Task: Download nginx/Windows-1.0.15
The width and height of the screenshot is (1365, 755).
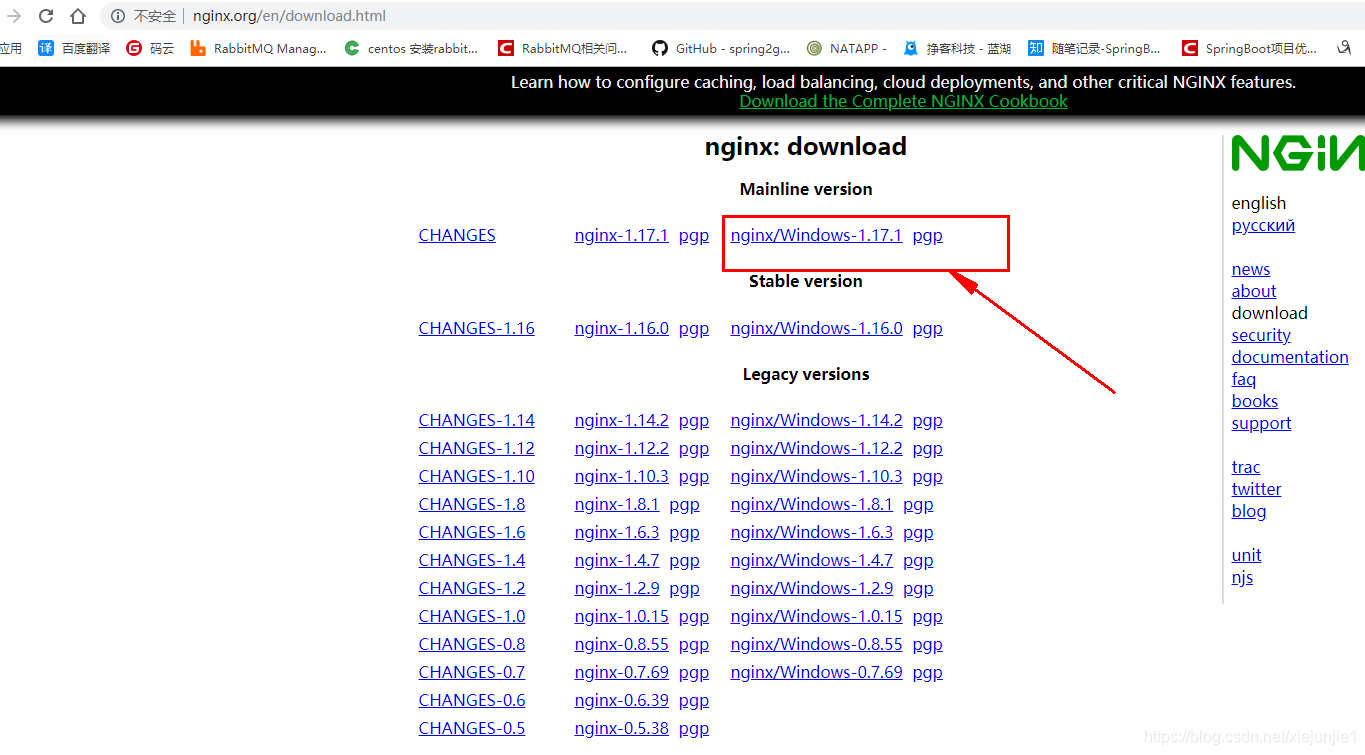Action: [x=816, y=616]
